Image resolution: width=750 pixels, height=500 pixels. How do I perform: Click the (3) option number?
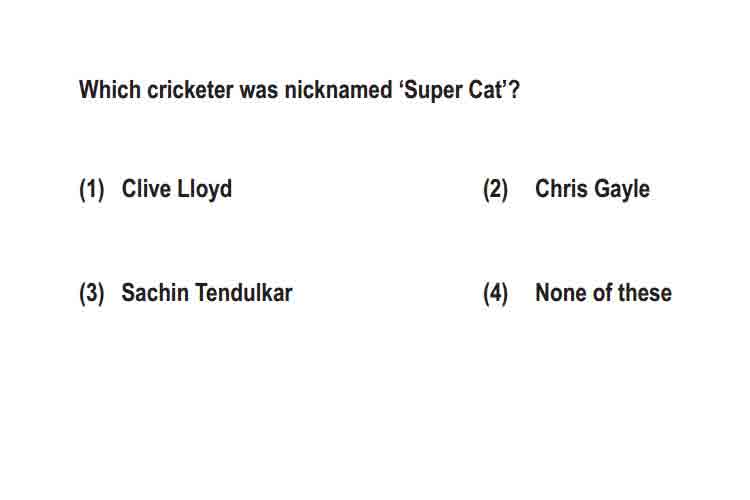point(92,293)
